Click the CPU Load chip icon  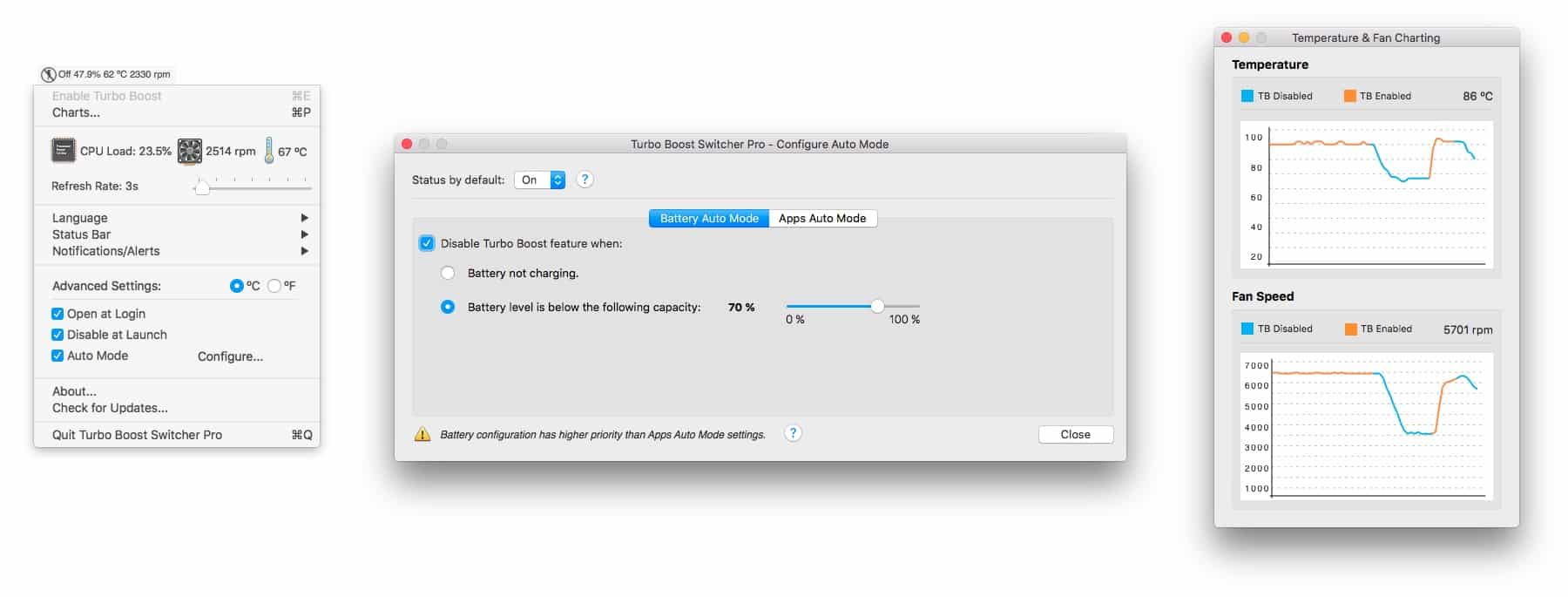pos(64,151)
